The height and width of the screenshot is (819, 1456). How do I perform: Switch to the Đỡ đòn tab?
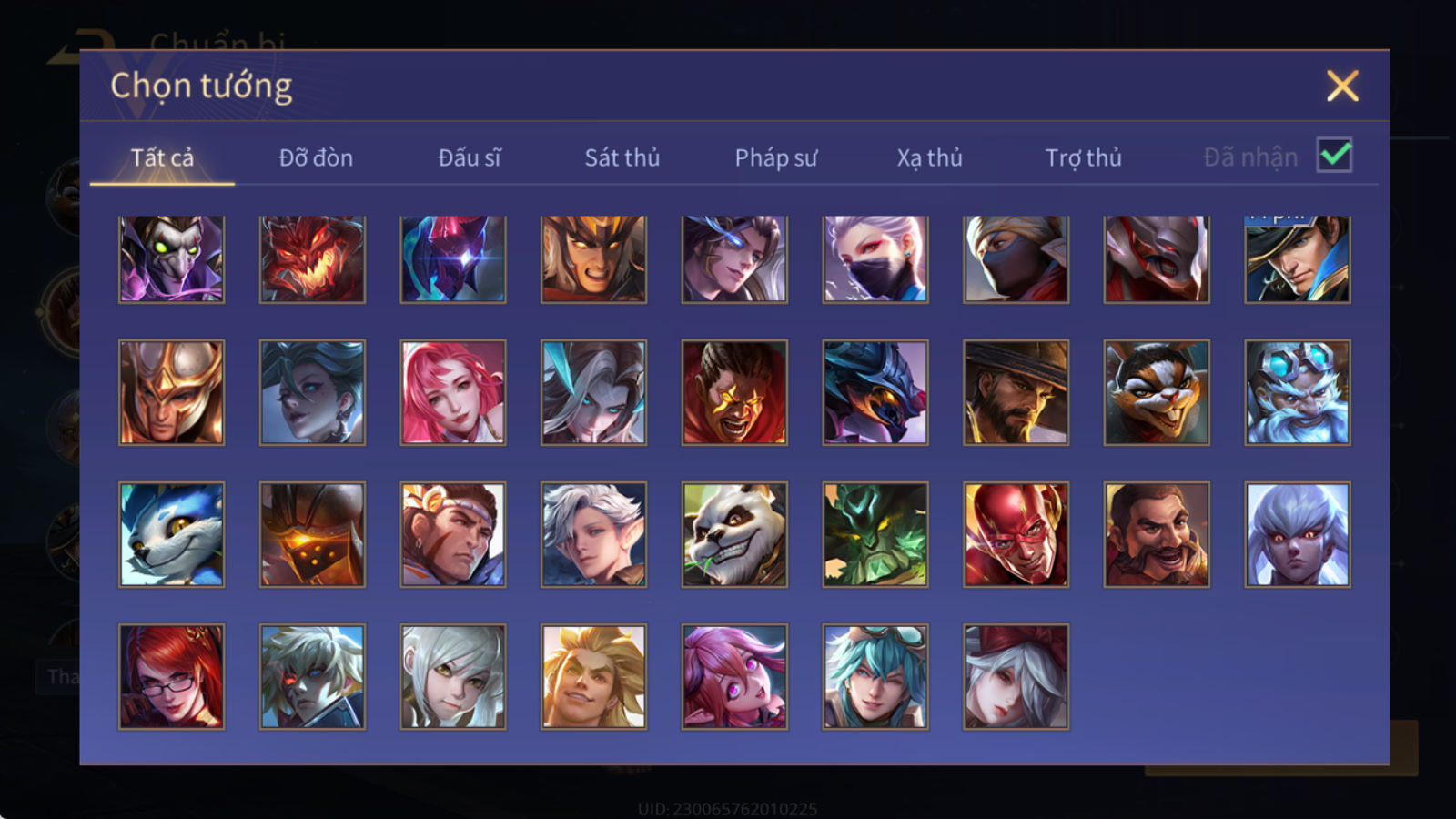pos(316,157)
